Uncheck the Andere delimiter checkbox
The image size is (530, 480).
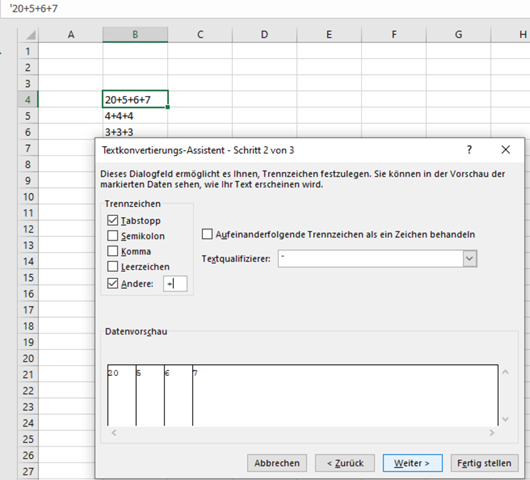(113, 283)
